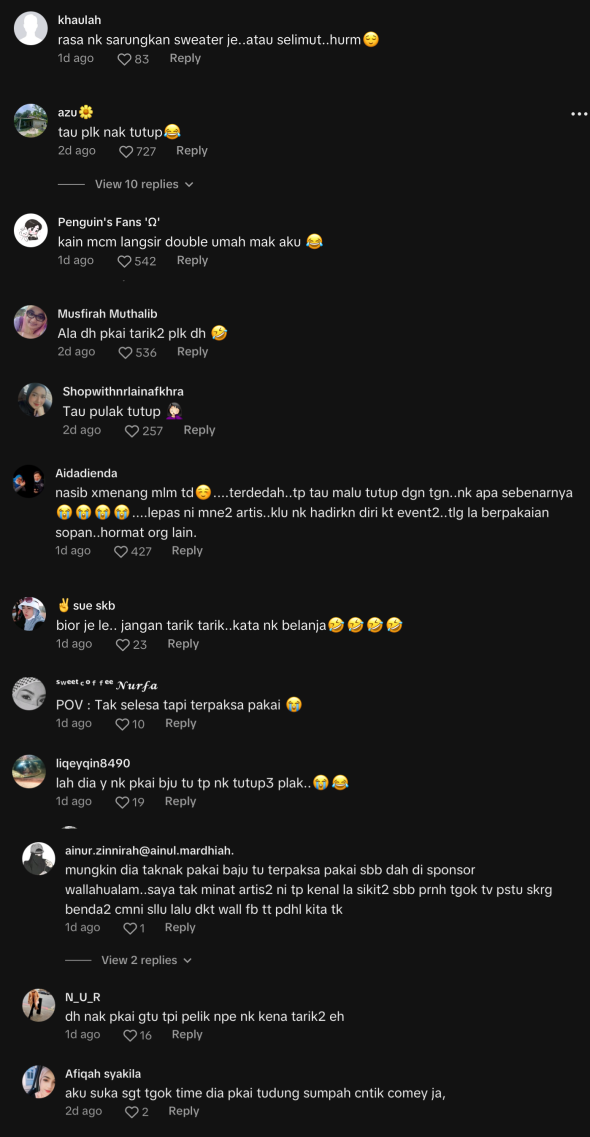Tap heart icon on azu's comment
590x1137 pixels.
pyautogui.click(x=126, y=152)
